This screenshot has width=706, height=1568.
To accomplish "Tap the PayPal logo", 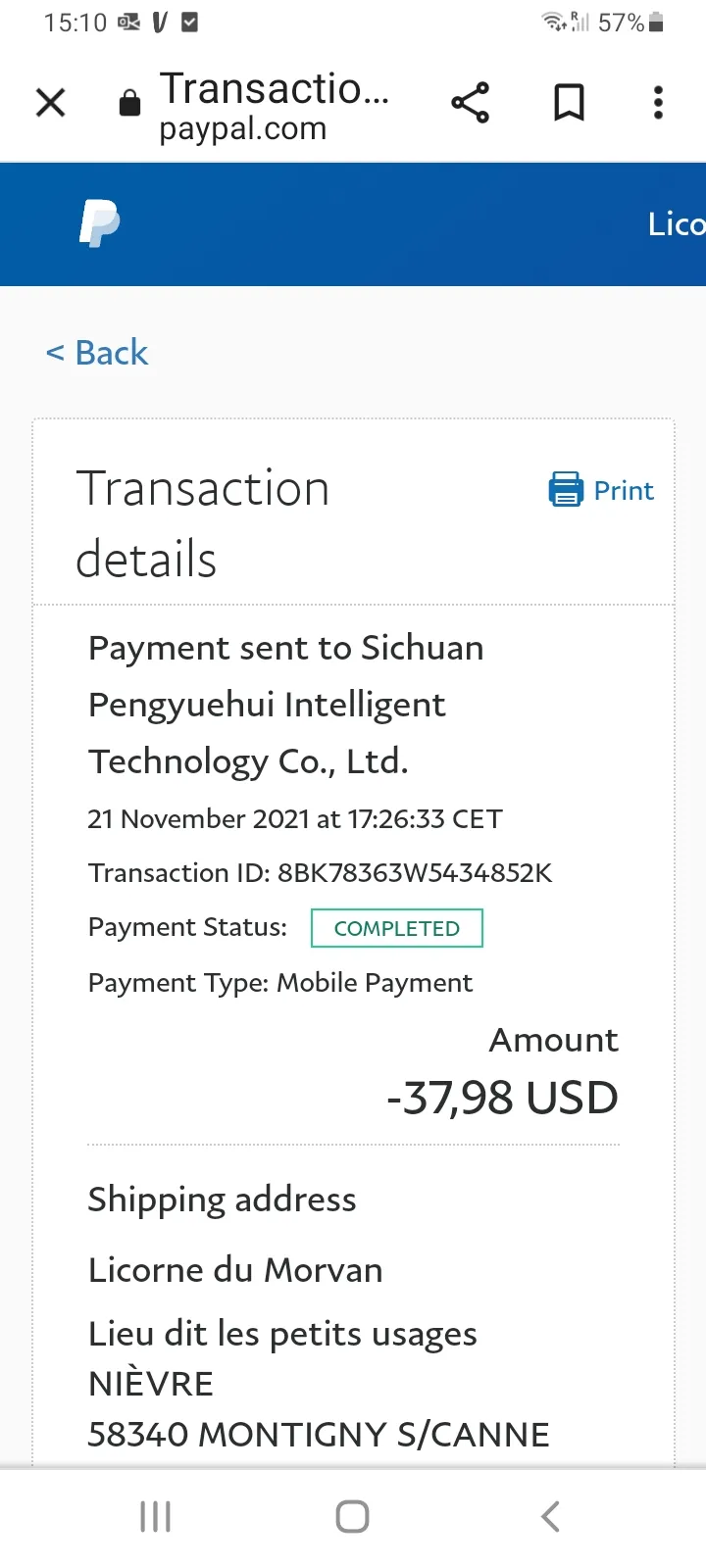I will point(99,222).
